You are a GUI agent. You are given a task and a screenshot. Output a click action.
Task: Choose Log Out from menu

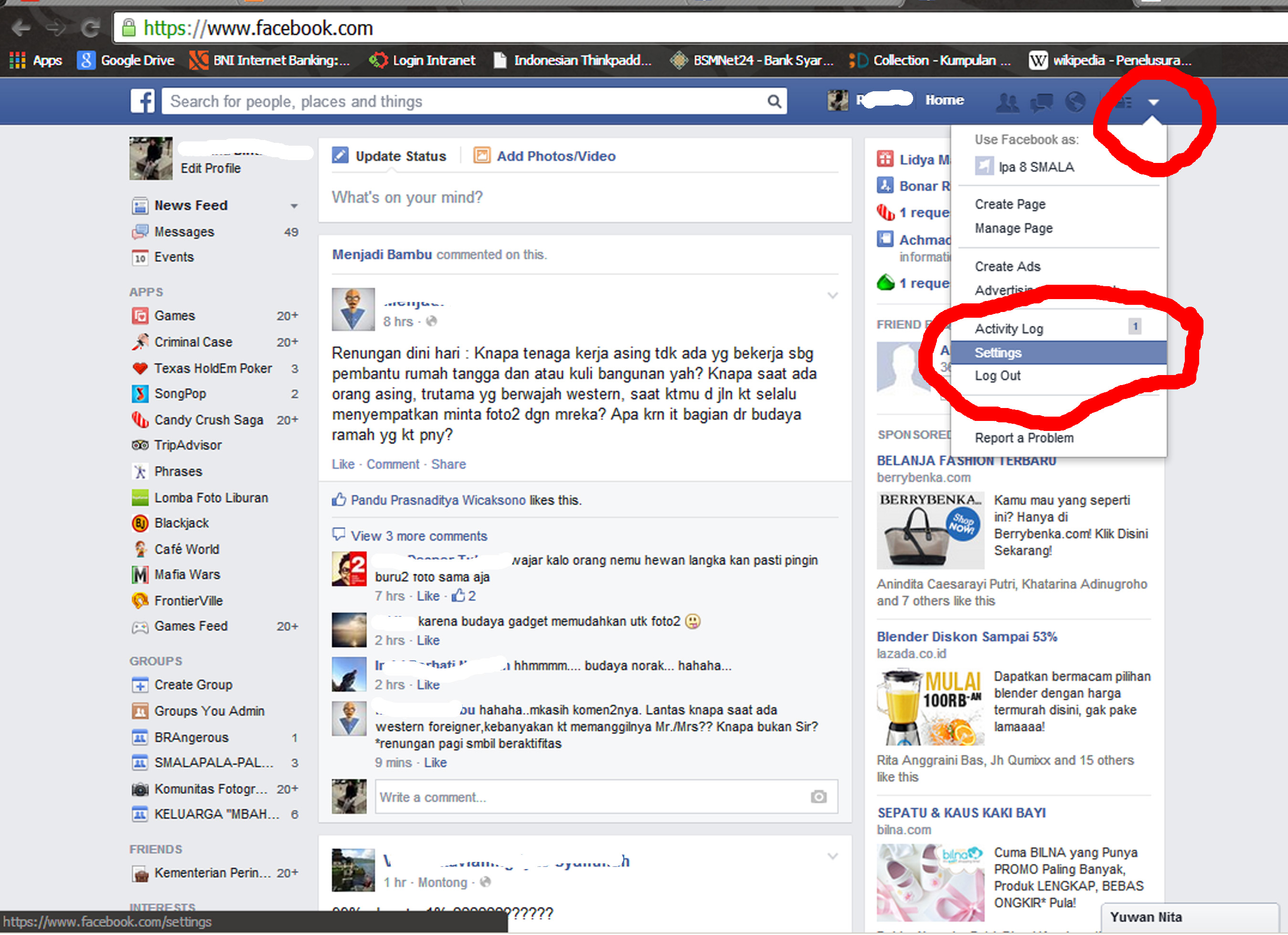point(1059,376)
